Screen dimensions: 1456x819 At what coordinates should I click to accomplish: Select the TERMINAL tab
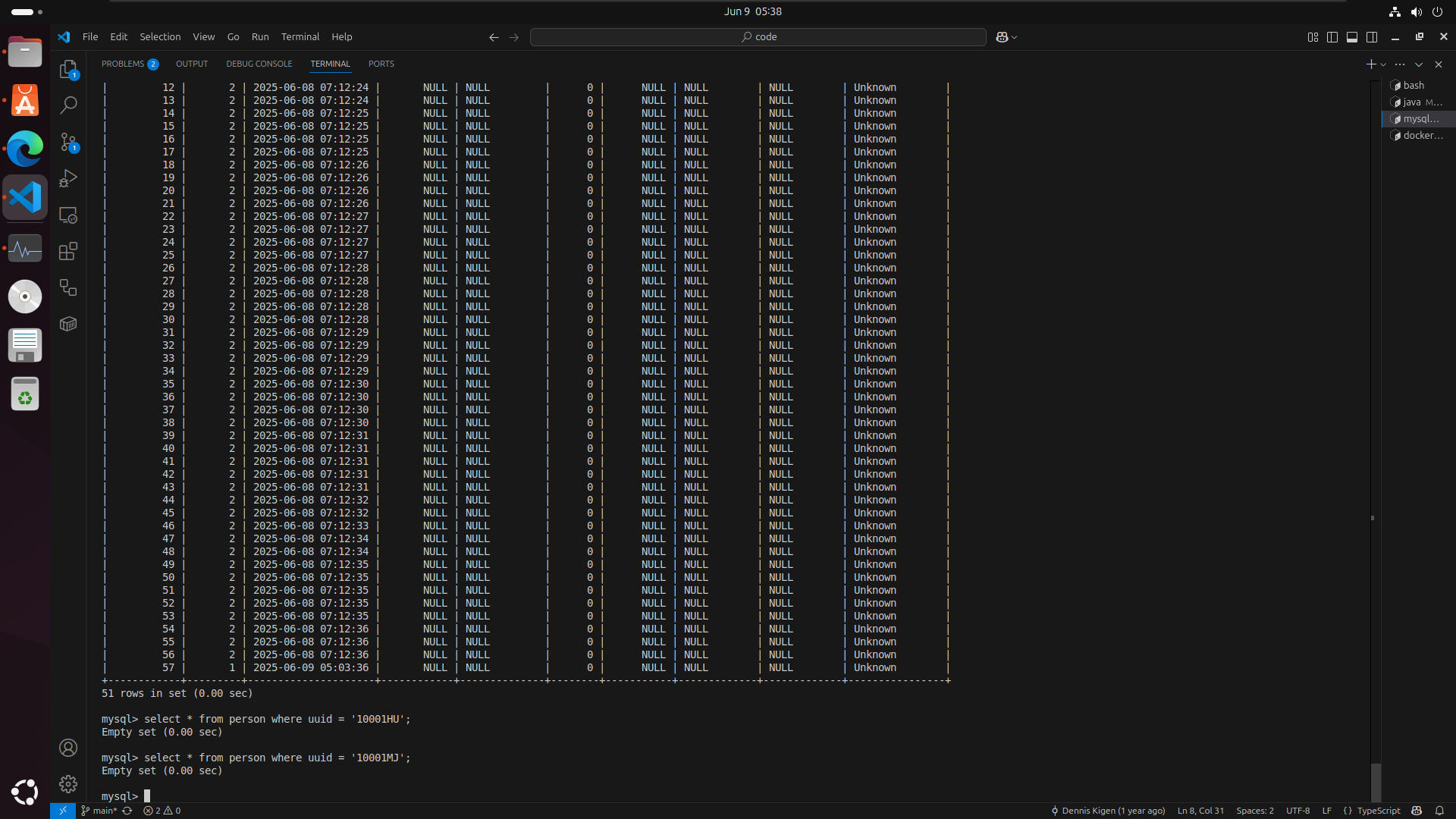[x=330, y=64]
